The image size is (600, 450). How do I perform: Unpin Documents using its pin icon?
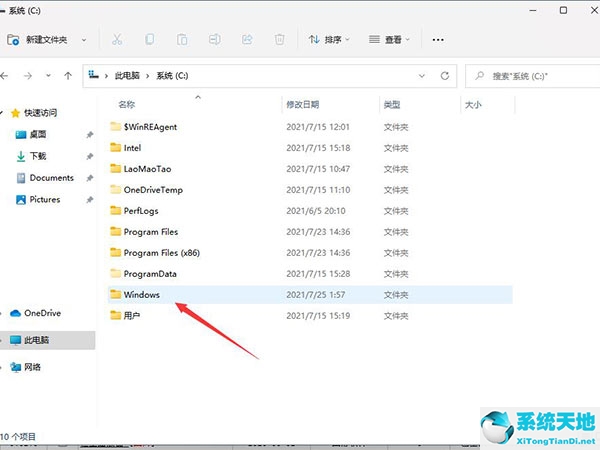[90, 178]
